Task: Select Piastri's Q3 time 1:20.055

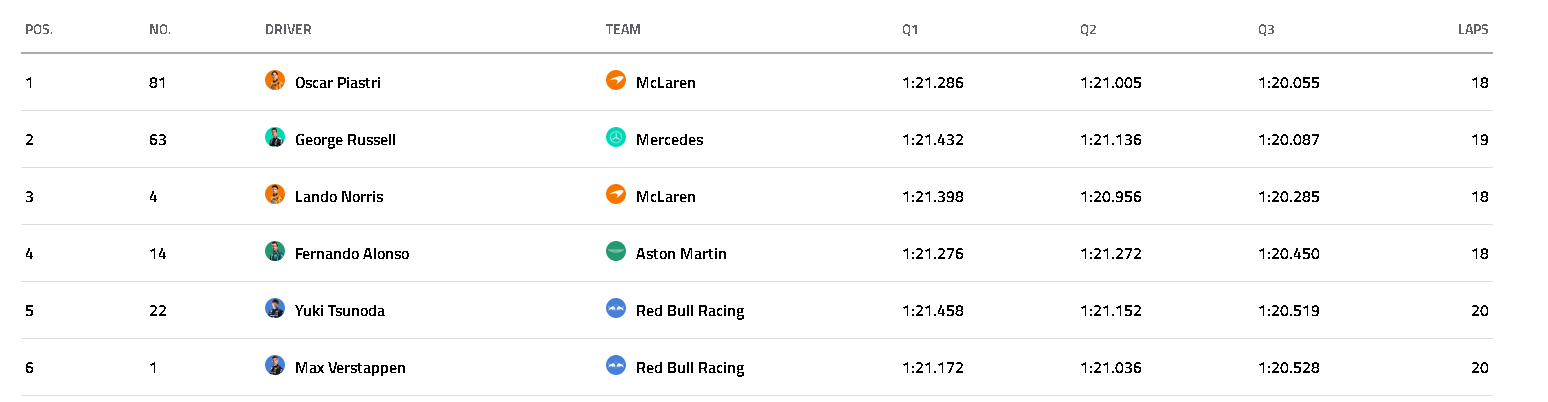Action: tap(1288, 83)
